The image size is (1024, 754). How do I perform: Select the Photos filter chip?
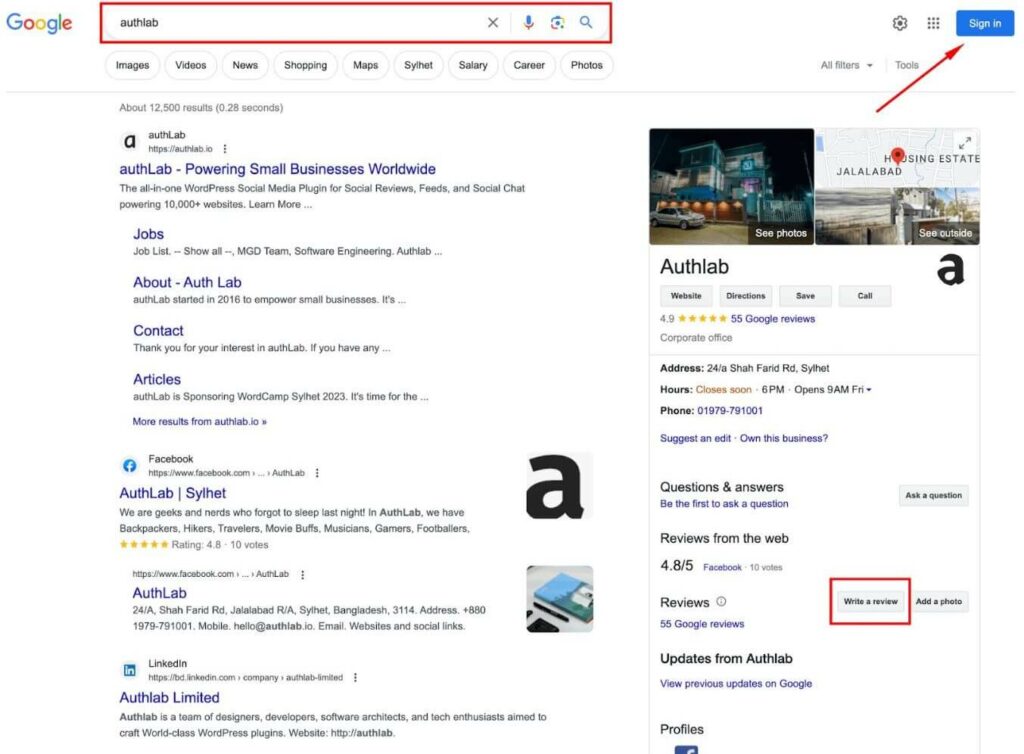586,65
